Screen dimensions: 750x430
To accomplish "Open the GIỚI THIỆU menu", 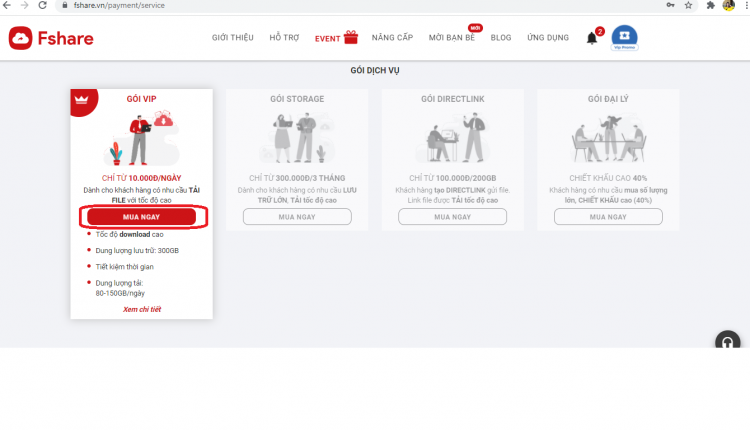I will [232, 38].
